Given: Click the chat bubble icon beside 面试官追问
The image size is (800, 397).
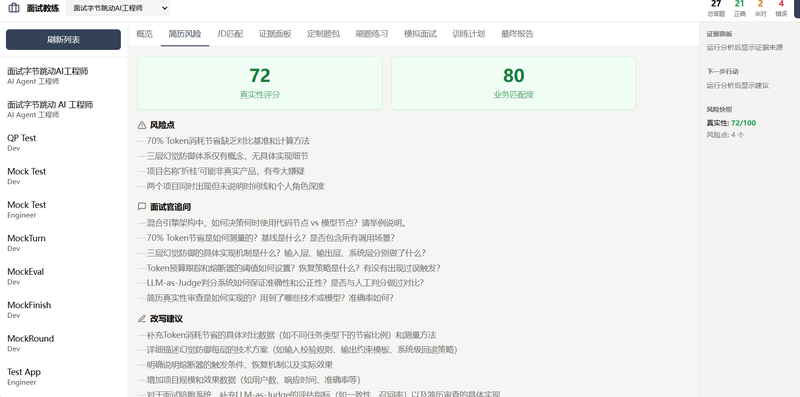Looking at the screenshot, I should [x=142, y=207].
